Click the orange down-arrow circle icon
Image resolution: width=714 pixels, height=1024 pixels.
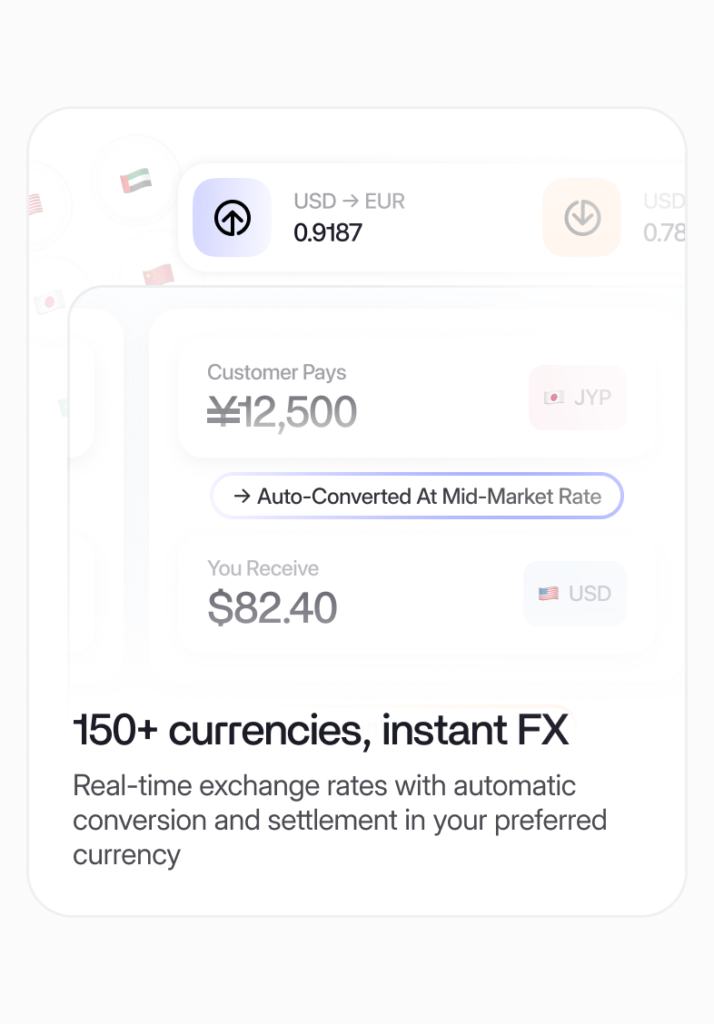point(582,218)
